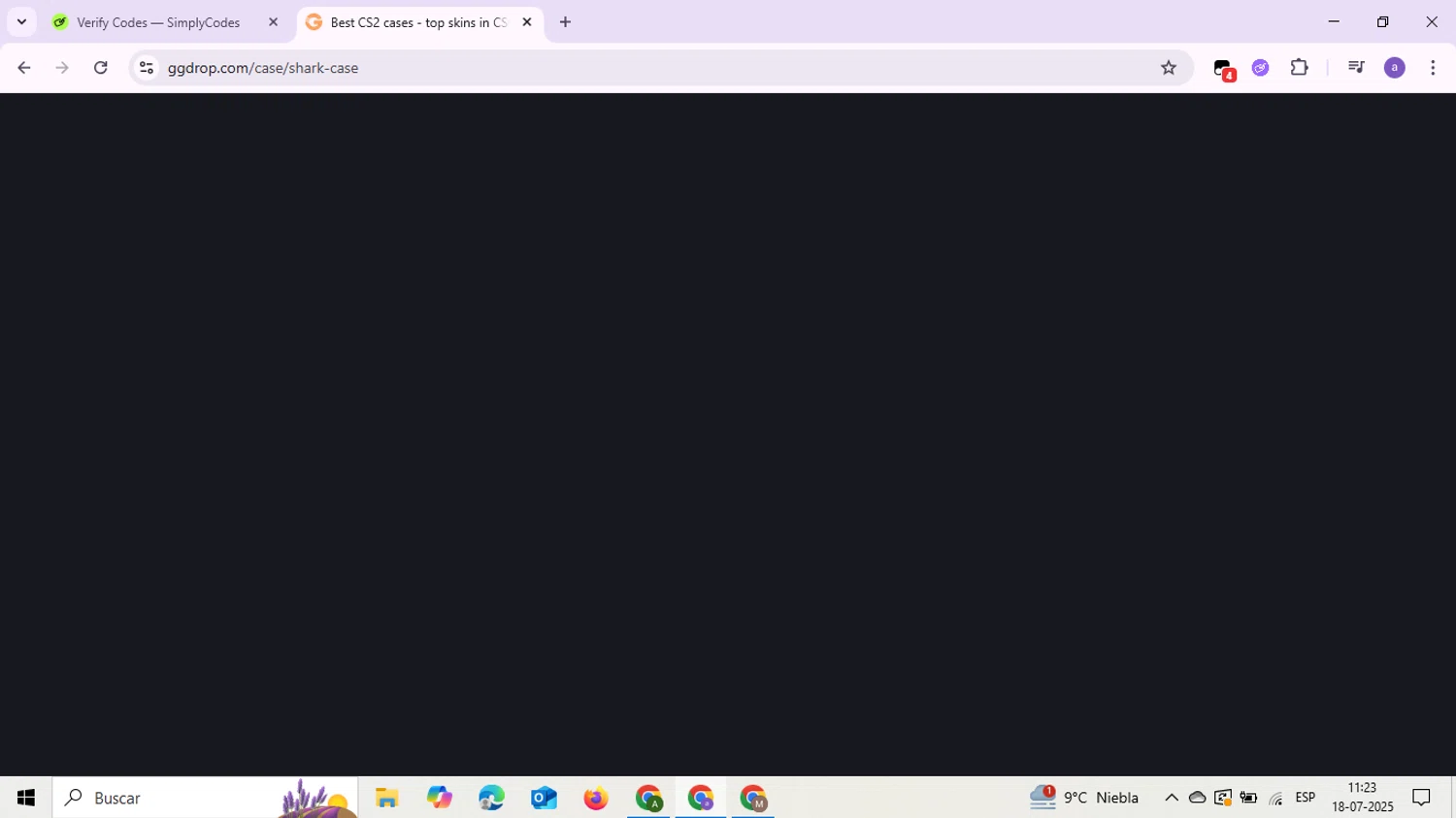The image size is (1456, 818).
Task: Switch to Chrome profile M taskbar icon
Action: (x=753, y=798)
